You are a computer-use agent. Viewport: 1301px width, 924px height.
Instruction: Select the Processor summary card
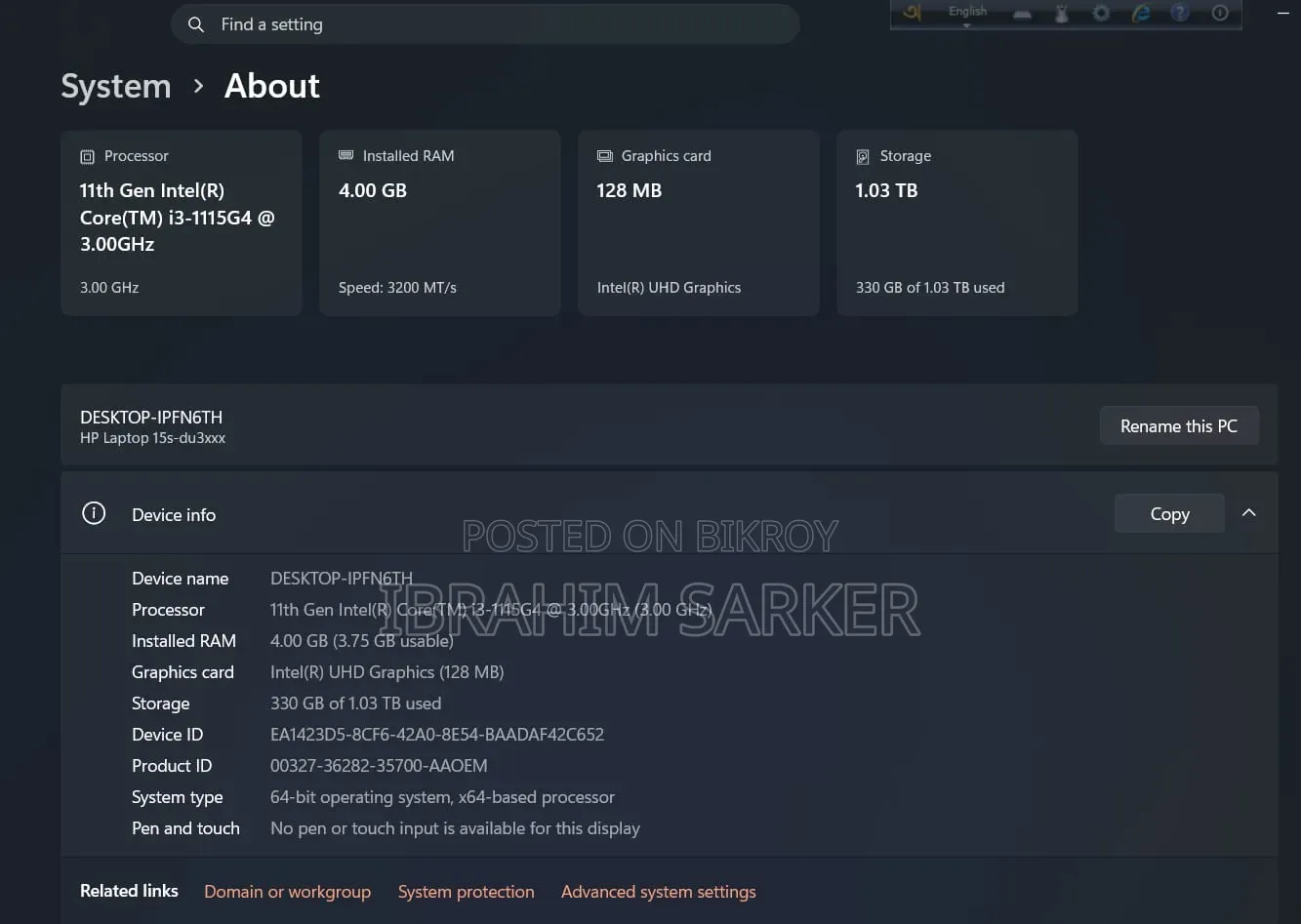pos(182,223)
